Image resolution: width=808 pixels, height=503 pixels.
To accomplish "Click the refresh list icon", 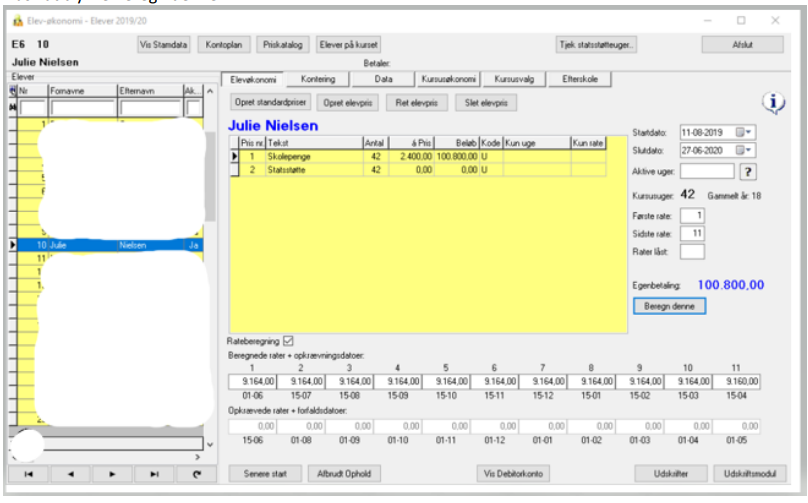I will tap(196, 474).
